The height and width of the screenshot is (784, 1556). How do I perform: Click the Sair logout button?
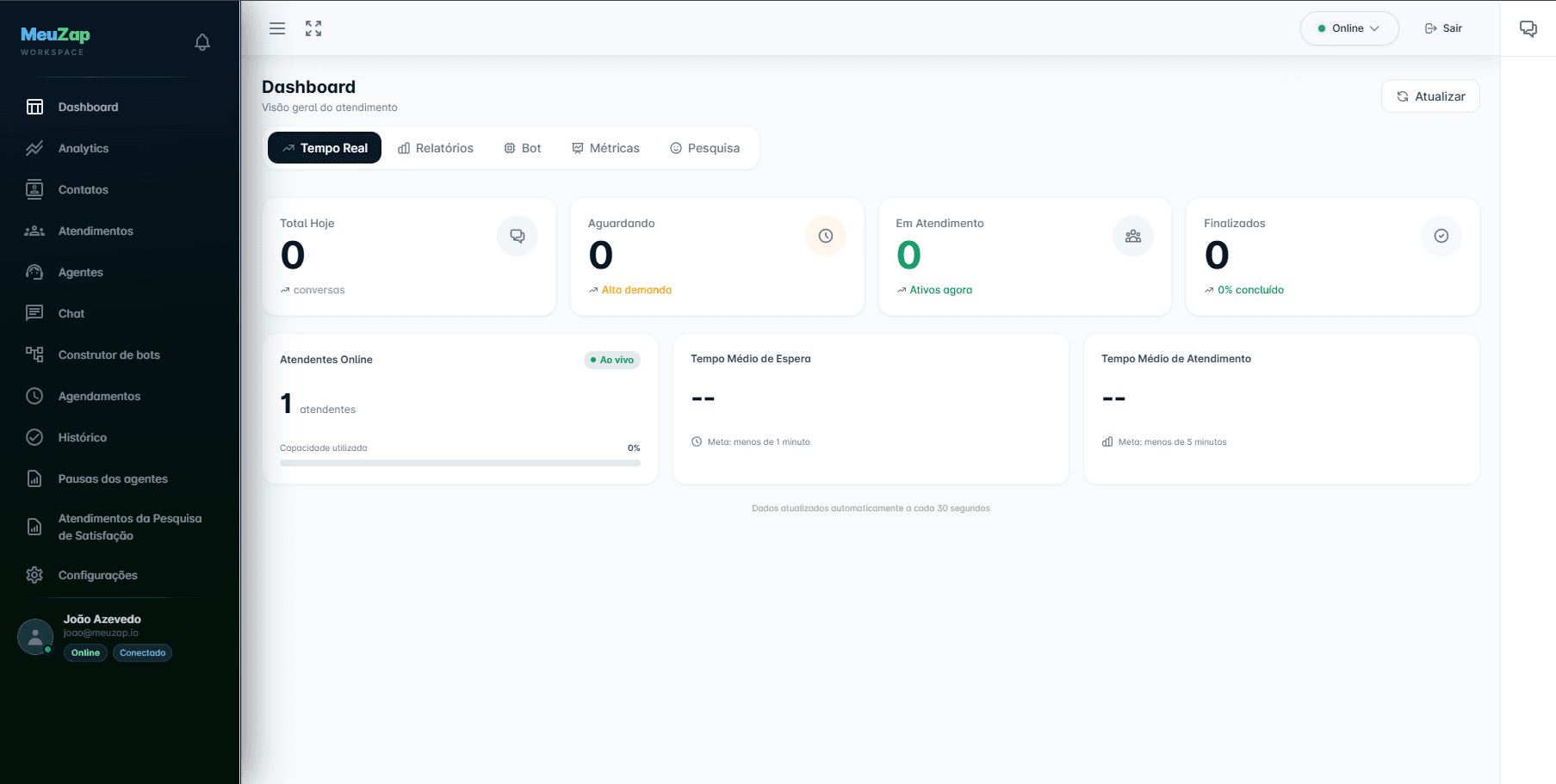click(x=1442, y=28)
